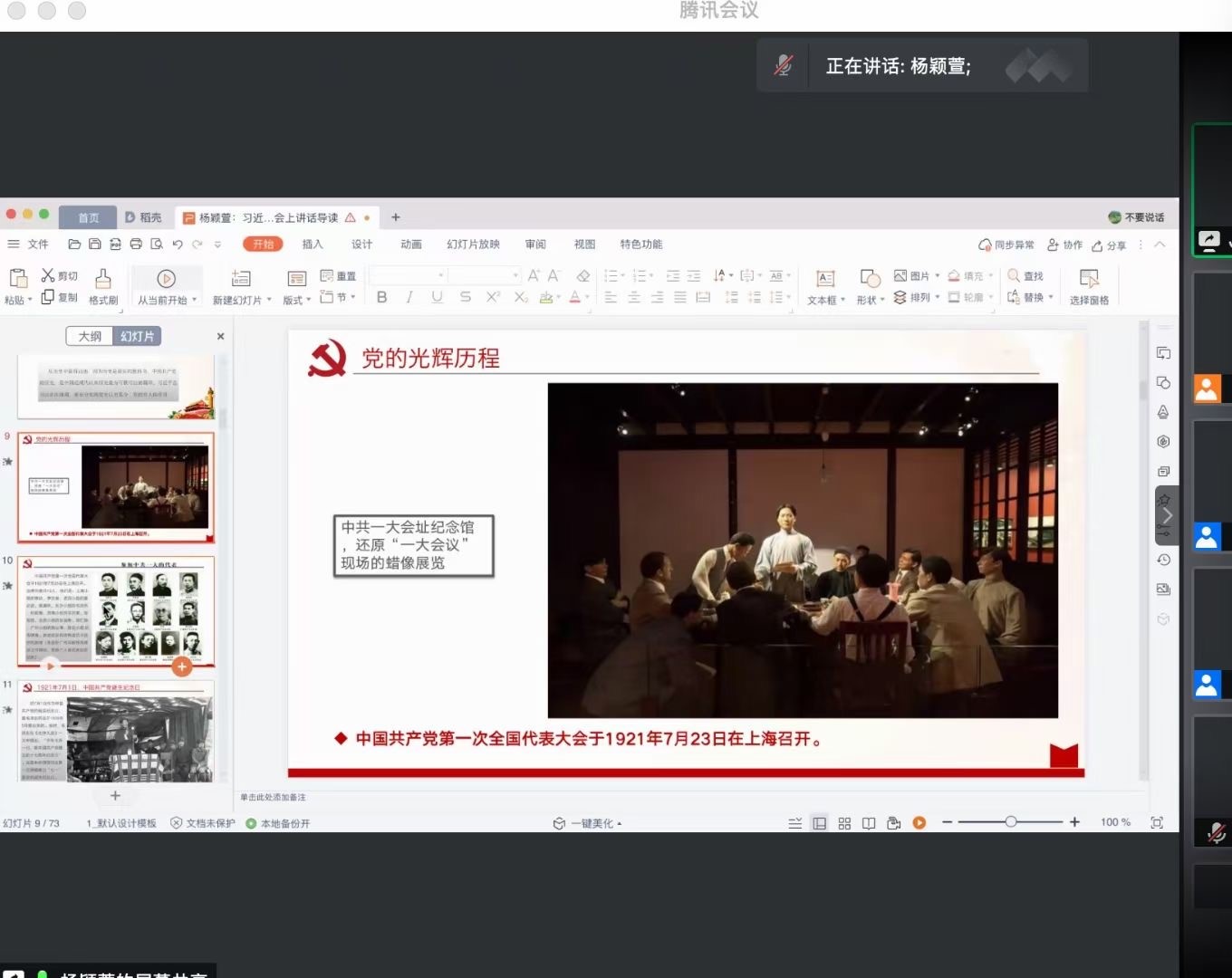Image resolution: width=1232 pixels, height=978 pixels.
Task: Expand the Shapes (形状) dropdown arrow
Action: click(x=882, y=301)
